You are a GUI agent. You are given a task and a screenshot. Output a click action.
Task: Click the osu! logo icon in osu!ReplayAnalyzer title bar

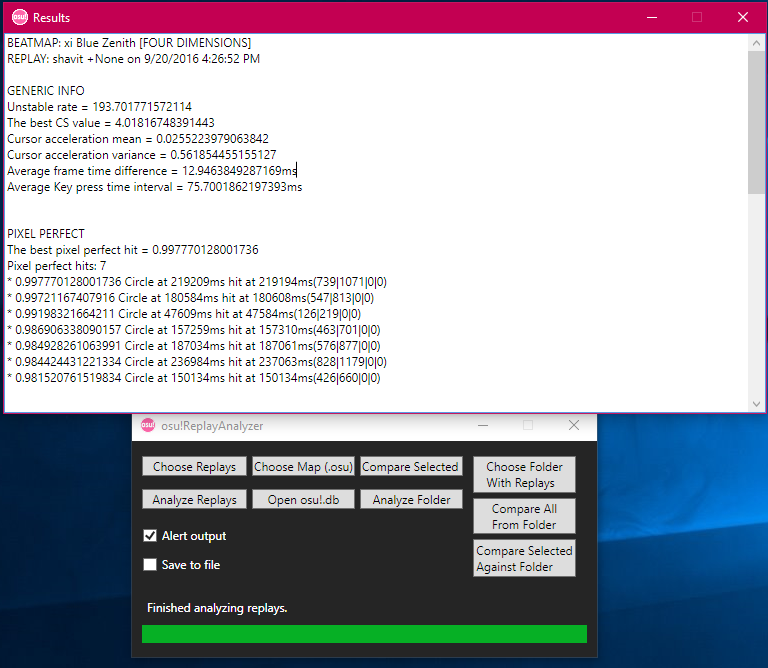(x=147, y=425)
